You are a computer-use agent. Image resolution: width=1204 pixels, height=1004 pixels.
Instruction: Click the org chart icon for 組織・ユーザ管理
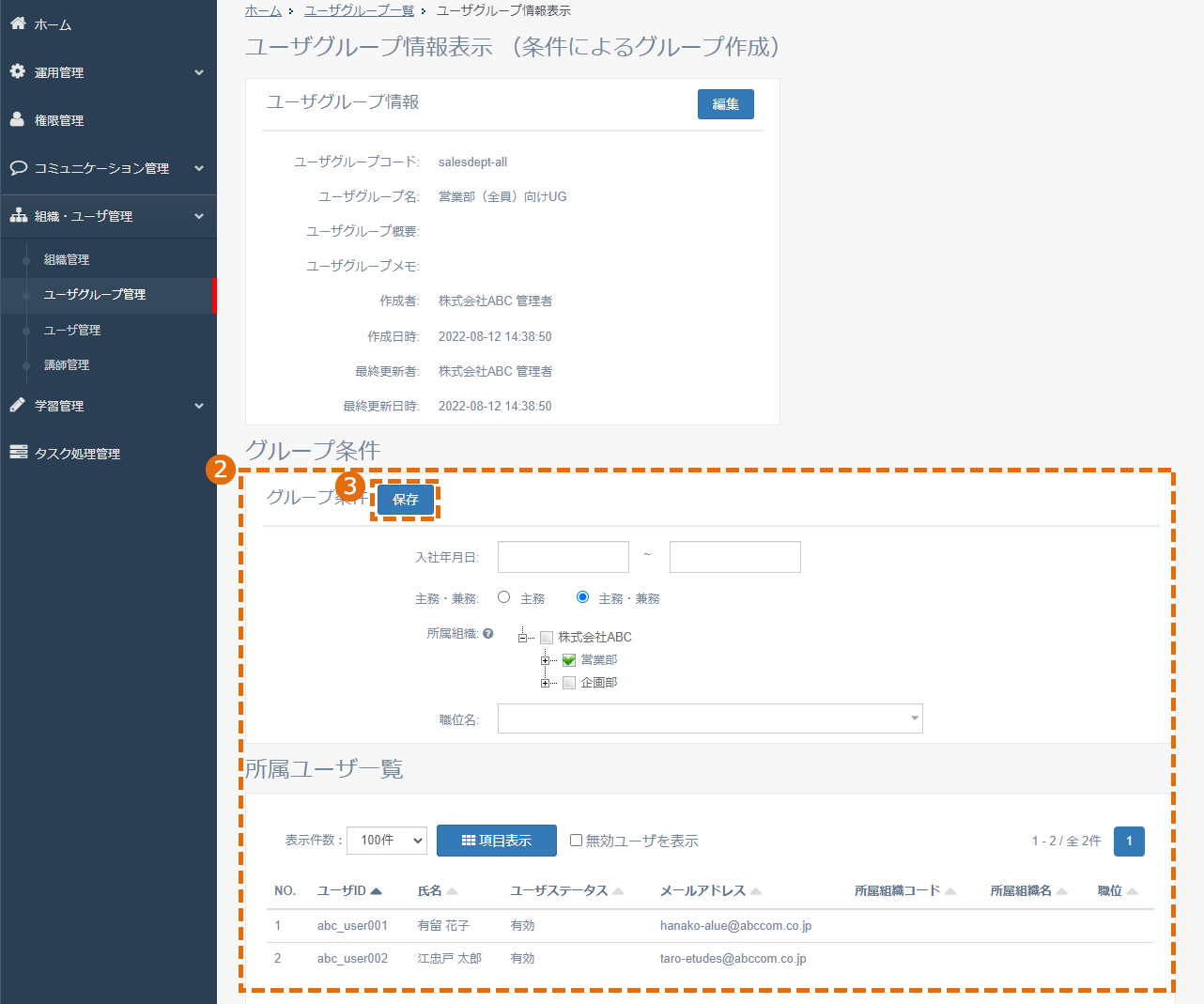[x=18, y=215]
